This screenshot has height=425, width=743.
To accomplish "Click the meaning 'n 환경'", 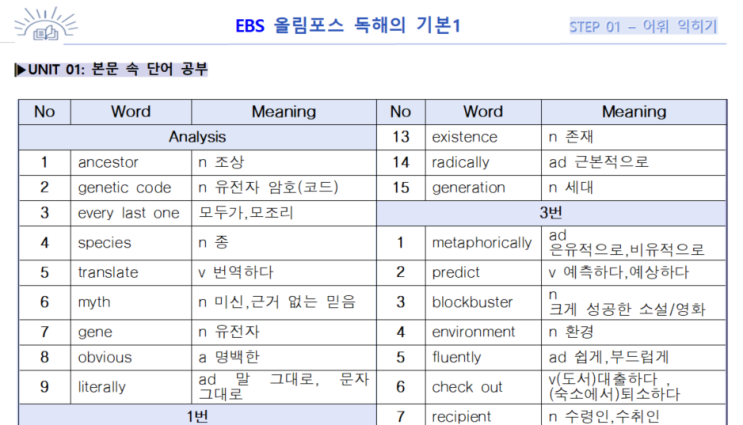I will (x=571, y=332).
